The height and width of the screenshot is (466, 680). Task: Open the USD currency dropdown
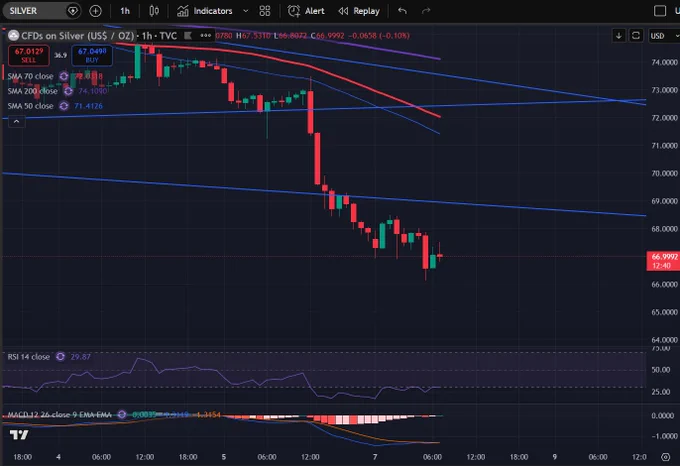663,36
